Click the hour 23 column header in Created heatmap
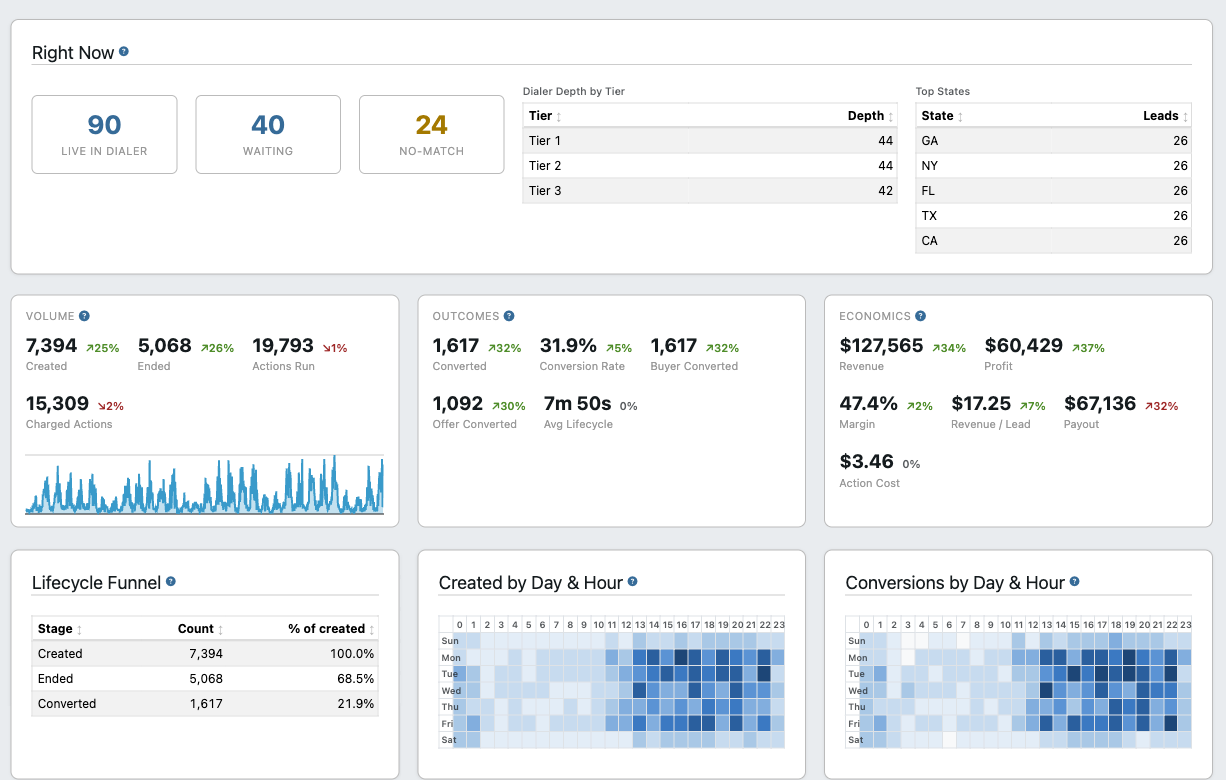This screenshot has width=1226, height=780. (x=778, y=625)
